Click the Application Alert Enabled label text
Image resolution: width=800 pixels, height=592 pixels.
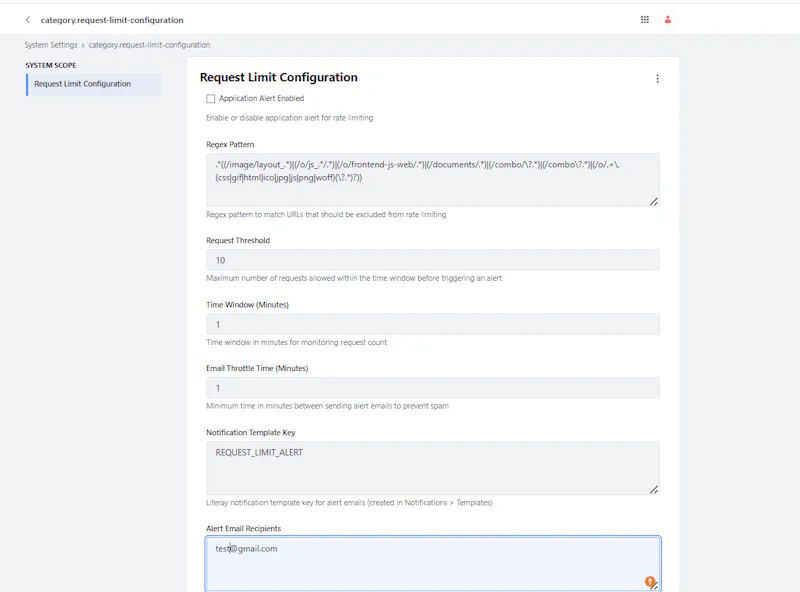[x=261, y=98]
